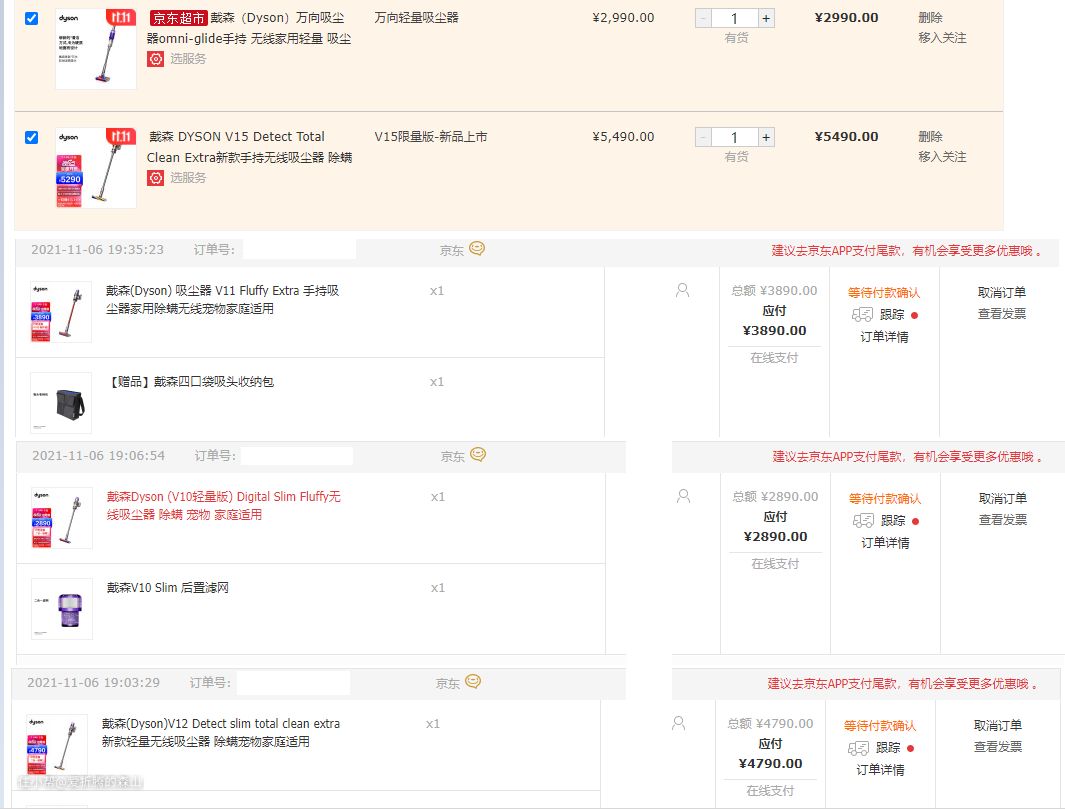Click 跟踪 tracking link for ¥4790 order
Viewport: 1065px width, 809px height.
pos(888,748)
